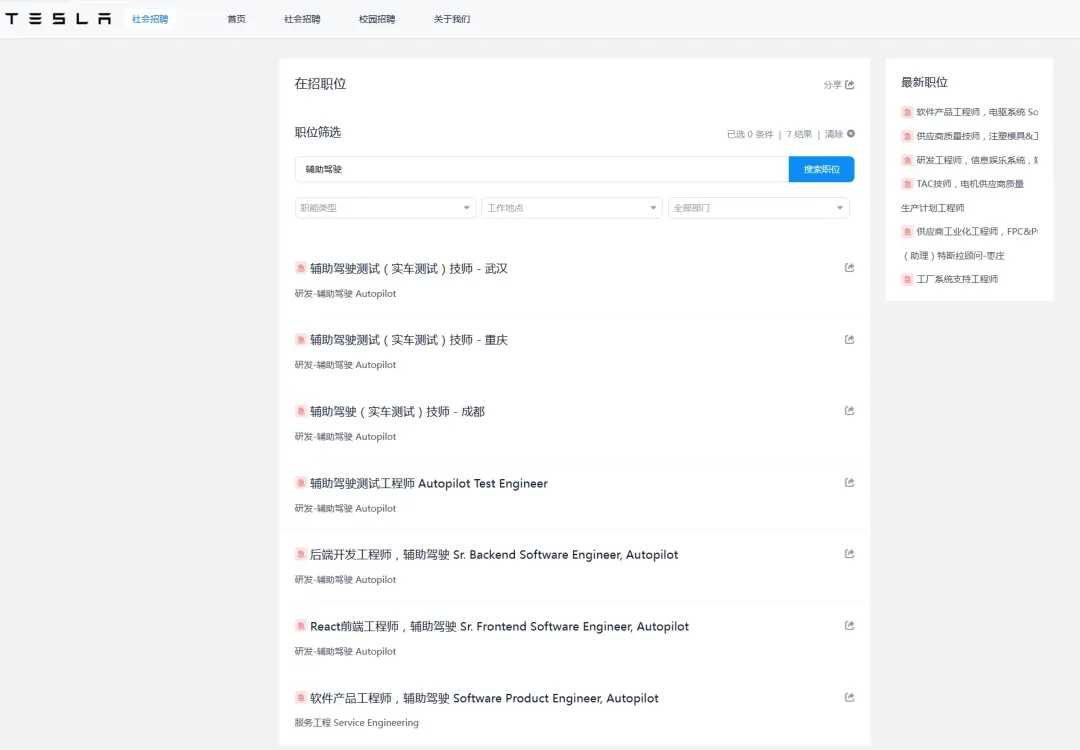Click urgent badge beside Autopilot Test Engineer
This screenshot has width=1080, height=750.
pyautogui.click(x=300, y=483)
